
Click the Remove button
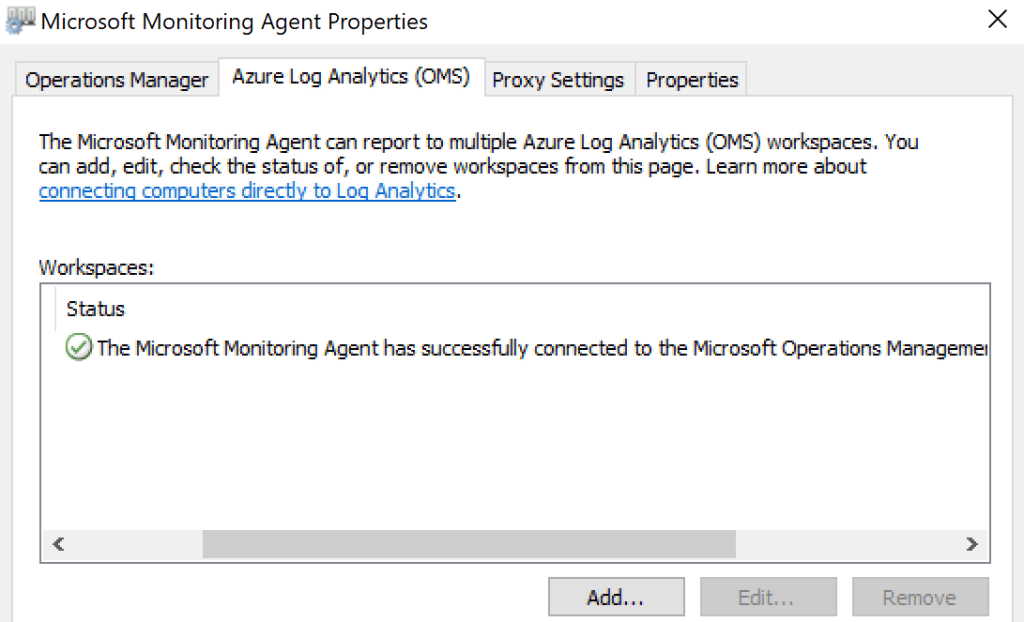point(919,598)
